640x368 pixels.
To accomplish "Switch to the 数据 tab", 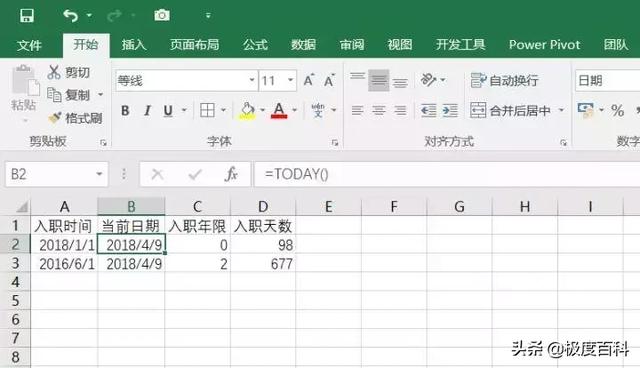I will tap(303, 44).
